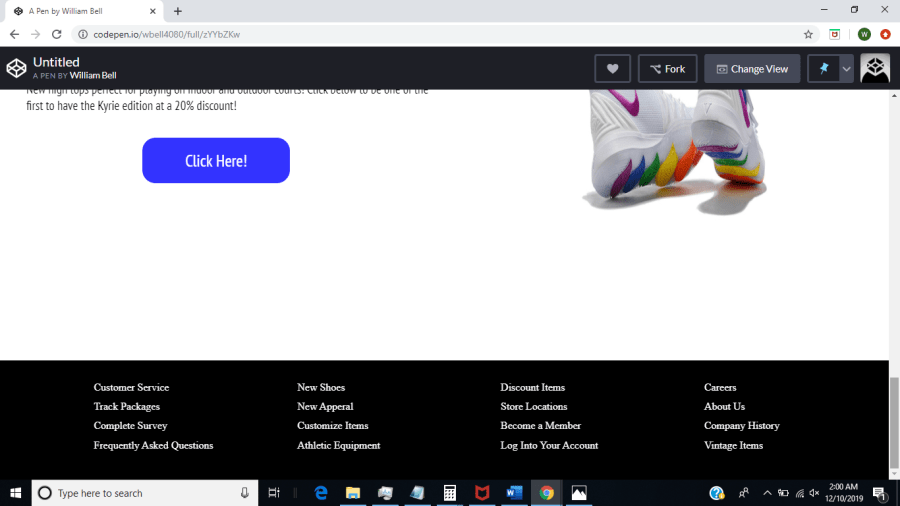The height and width of the screenshot is (506, 900).
Task: Reload the page with the refresh icon
Action: tap(57, 34)
